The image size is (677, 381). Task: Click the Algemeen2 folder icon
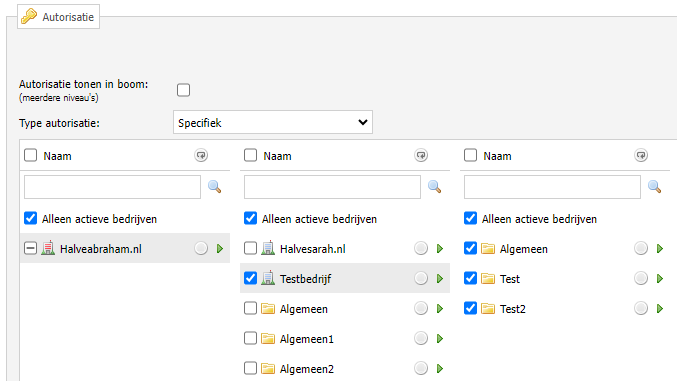click(x=268, y=368)
